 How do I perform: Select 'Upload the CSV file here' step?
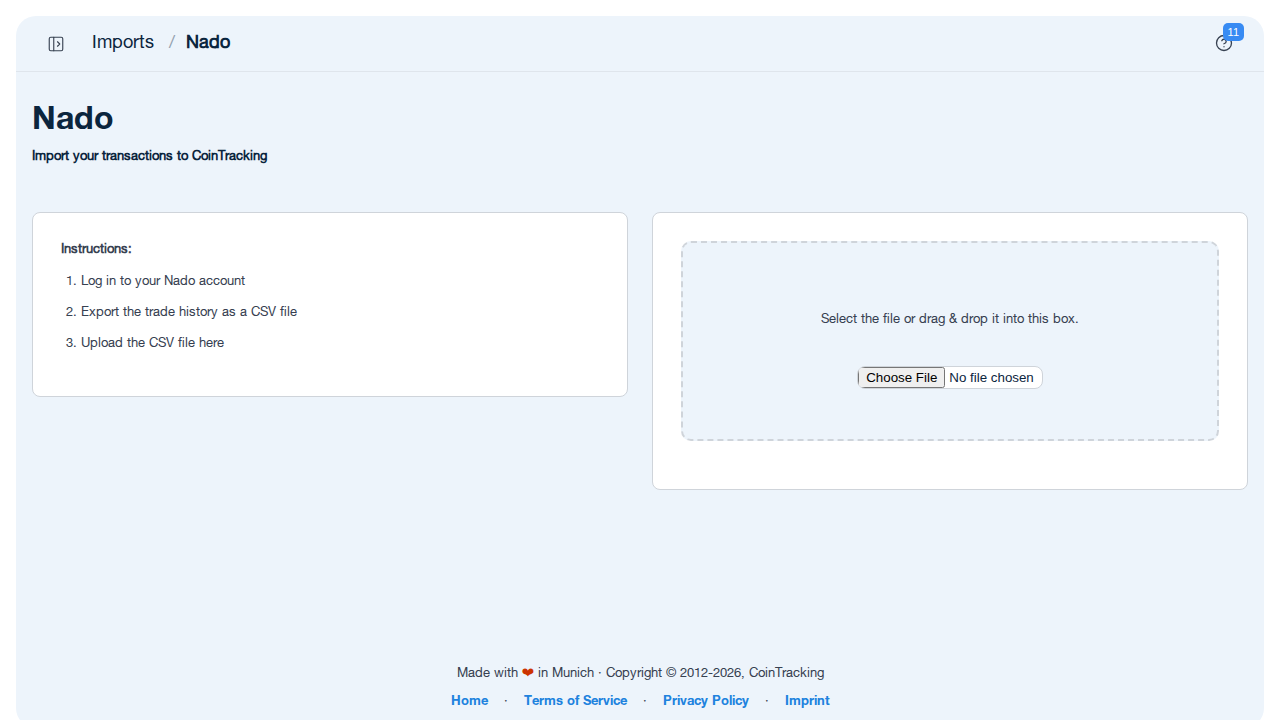pyautogui.click(x=152, y=342)
